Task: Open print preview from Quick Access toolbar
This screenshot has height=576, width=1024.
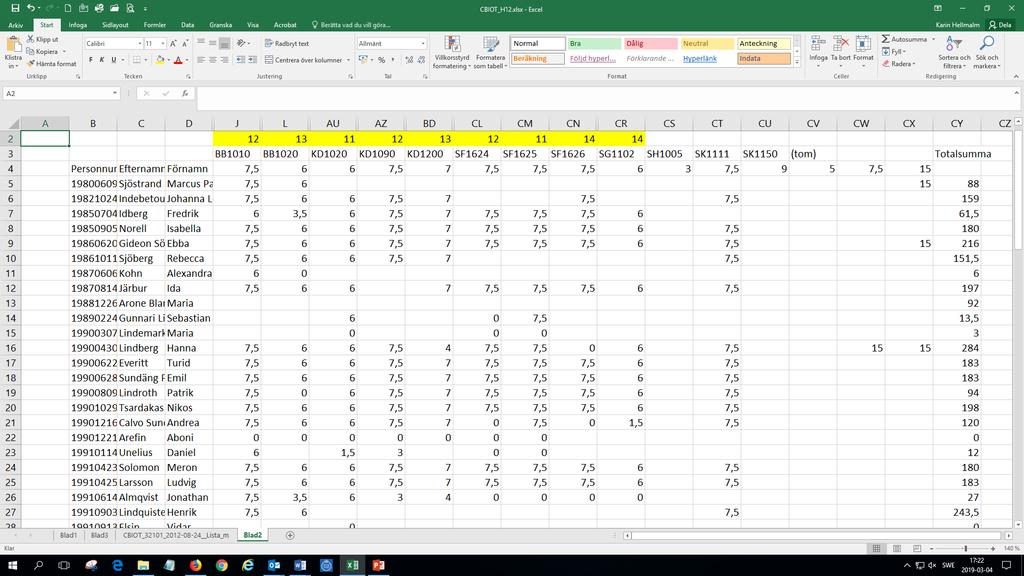Action: pyautogui.click(x=130, y=8)
